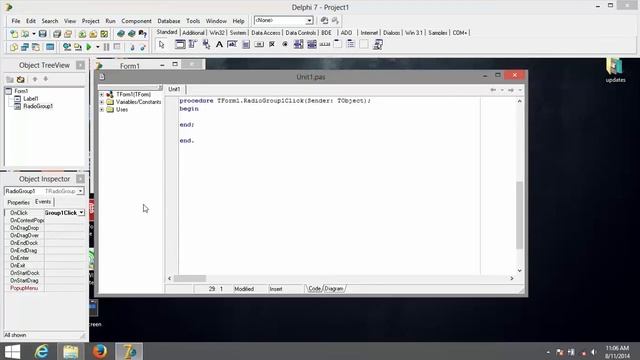Viewport: 640px width, 360px height.
Task: Open the RadioGroup1 component selector dropdown
Action: pos(80,191)
